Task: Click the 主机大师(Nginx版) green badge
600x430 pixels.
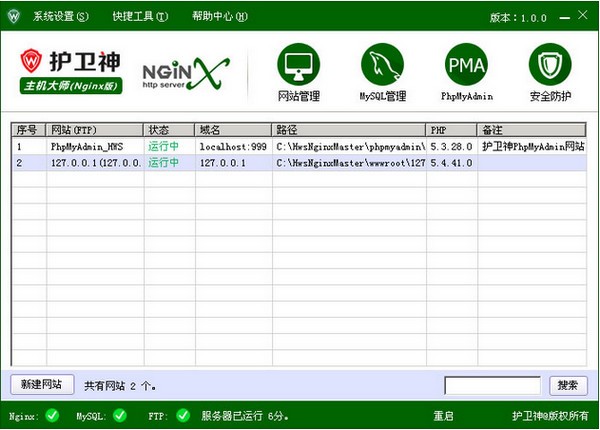Action: (71, 86)
